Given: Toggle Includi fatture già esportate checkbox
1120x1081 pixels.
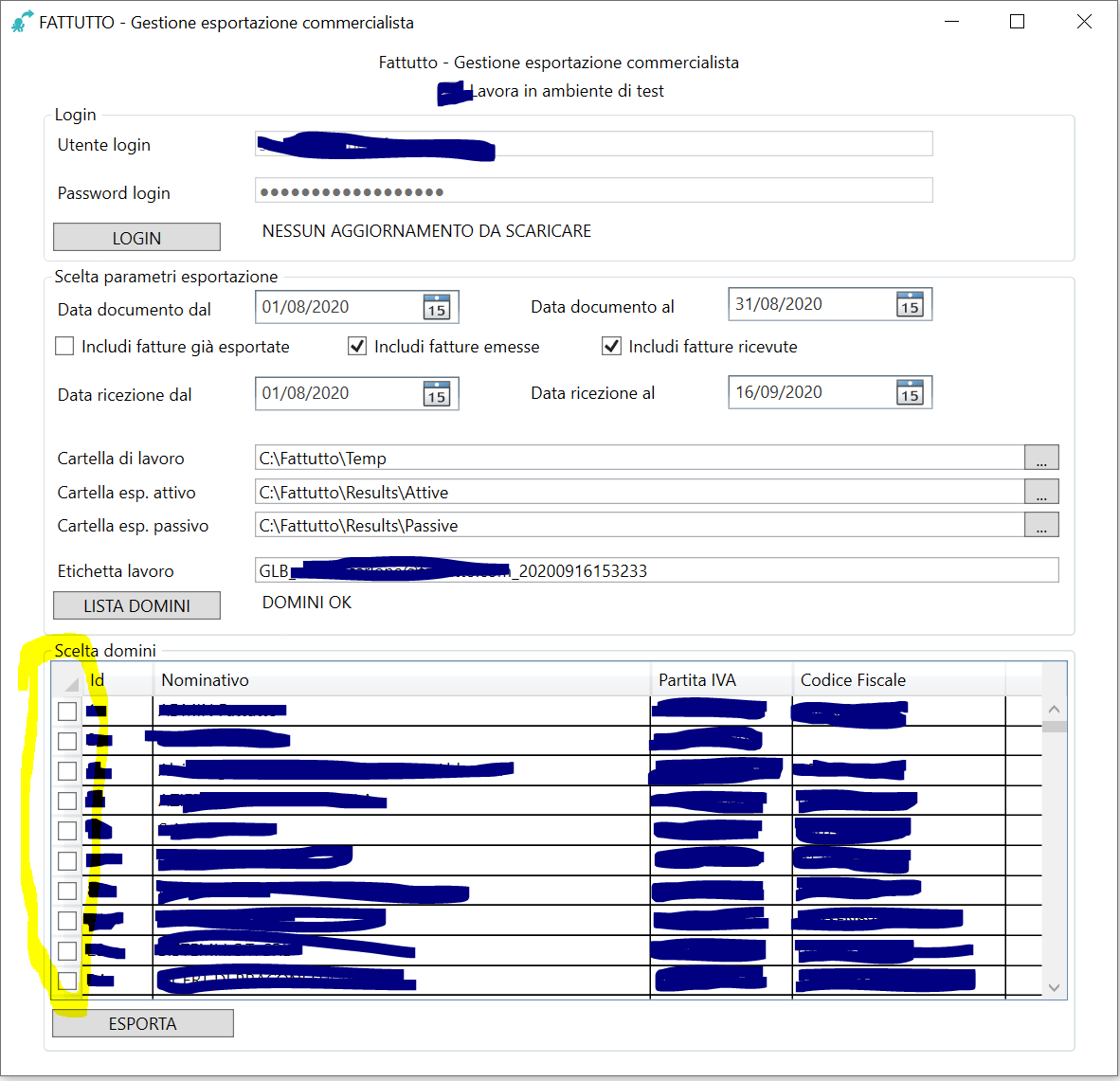Looking at the screenshot, I should coord(64,347).
